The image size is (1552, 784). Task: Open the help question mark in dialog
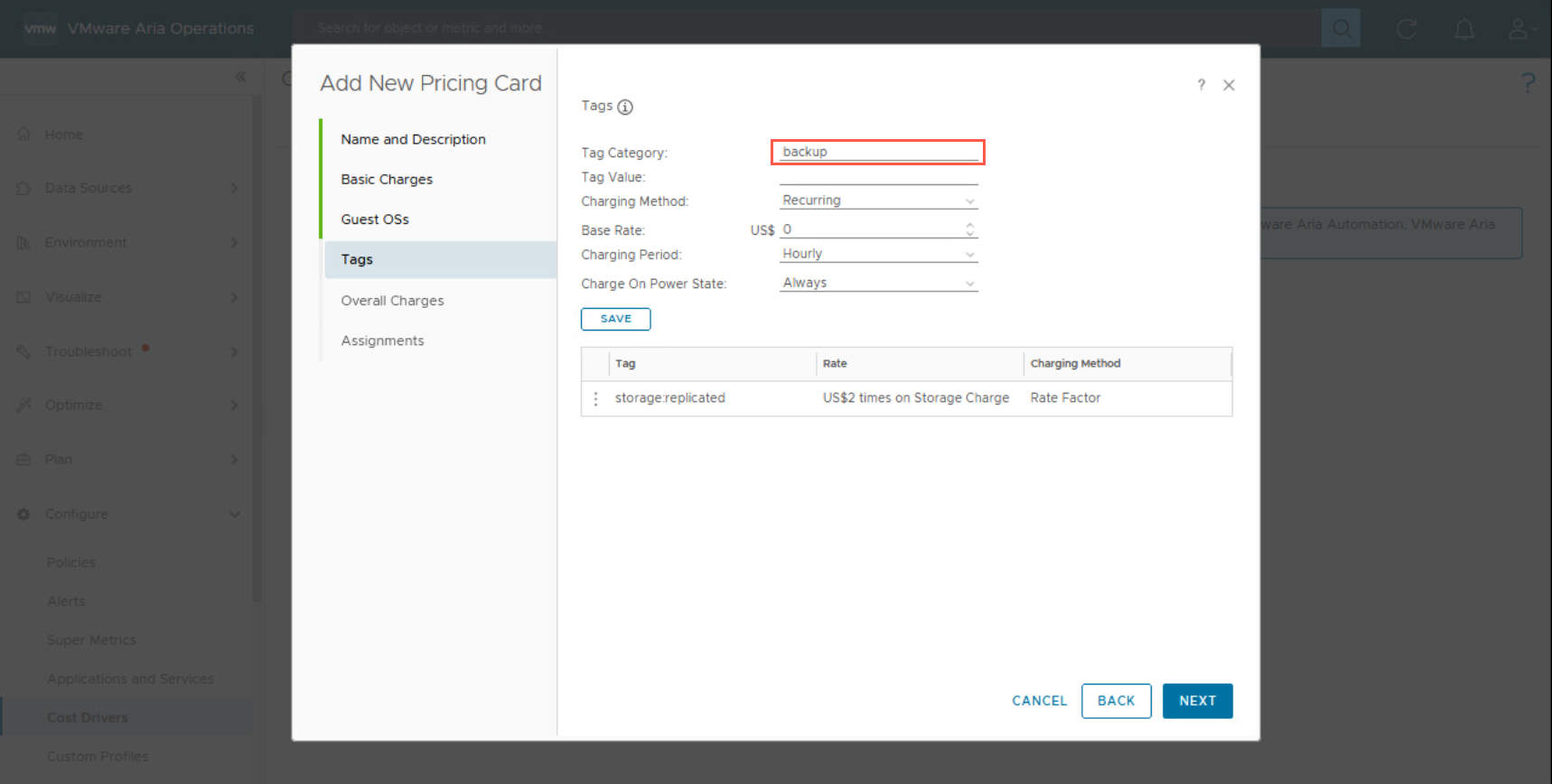tap(1201, 85)
